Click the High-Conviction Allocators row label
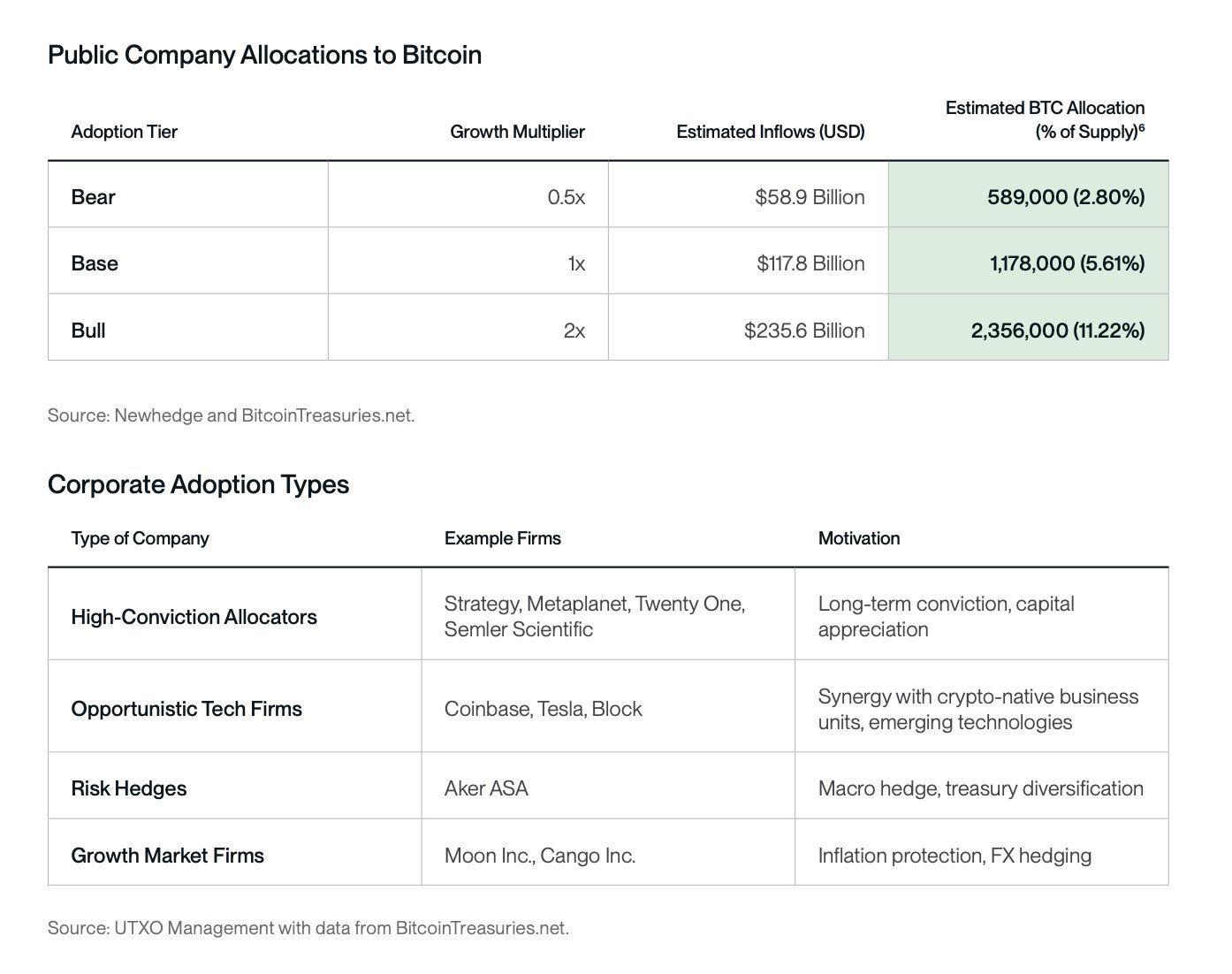The width and height of the screenshot is (1232, 974). (194, 617)
